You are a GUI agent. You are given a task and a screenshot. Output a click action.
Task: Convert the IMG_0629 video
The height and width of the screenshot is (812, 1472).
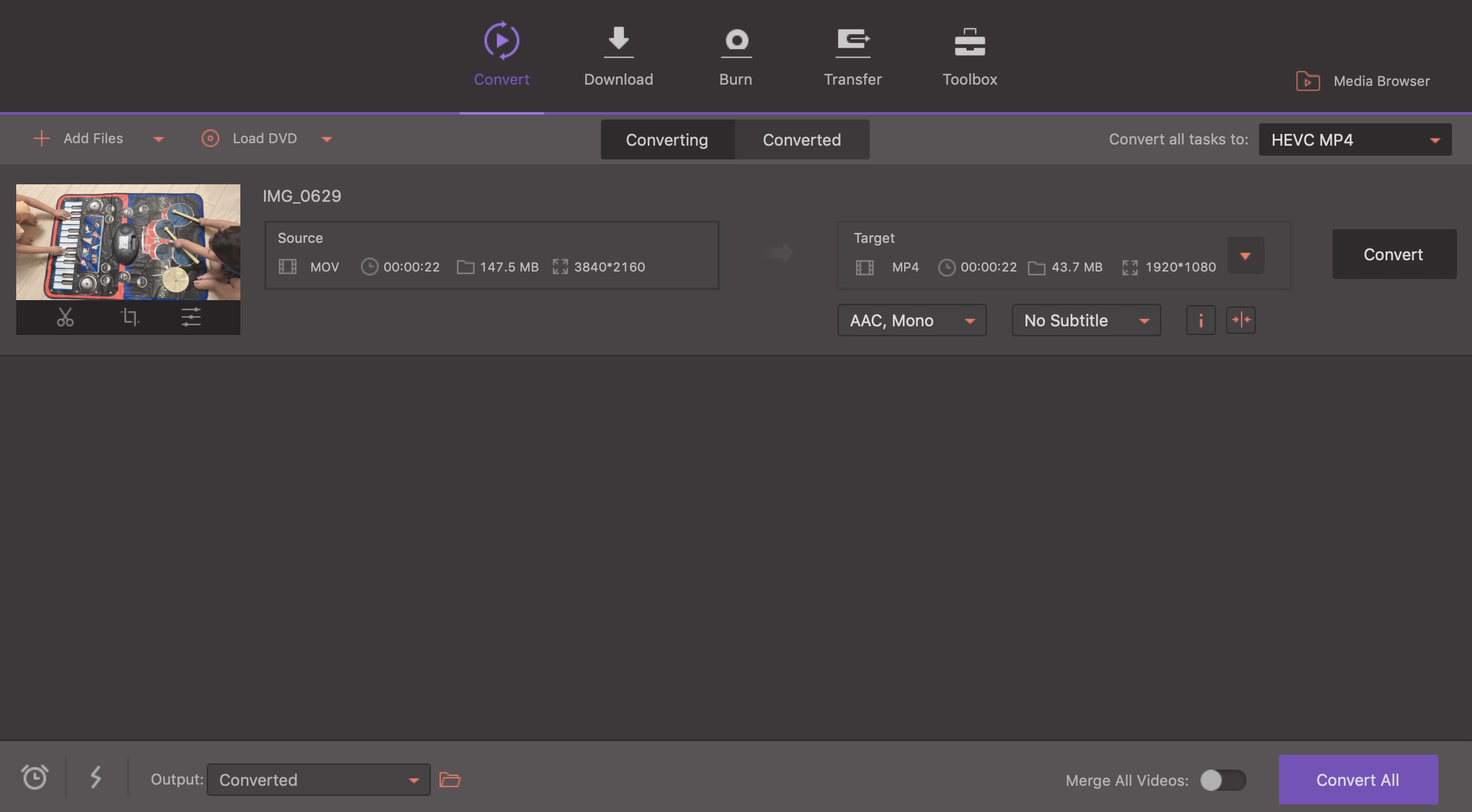(1394, 254)
